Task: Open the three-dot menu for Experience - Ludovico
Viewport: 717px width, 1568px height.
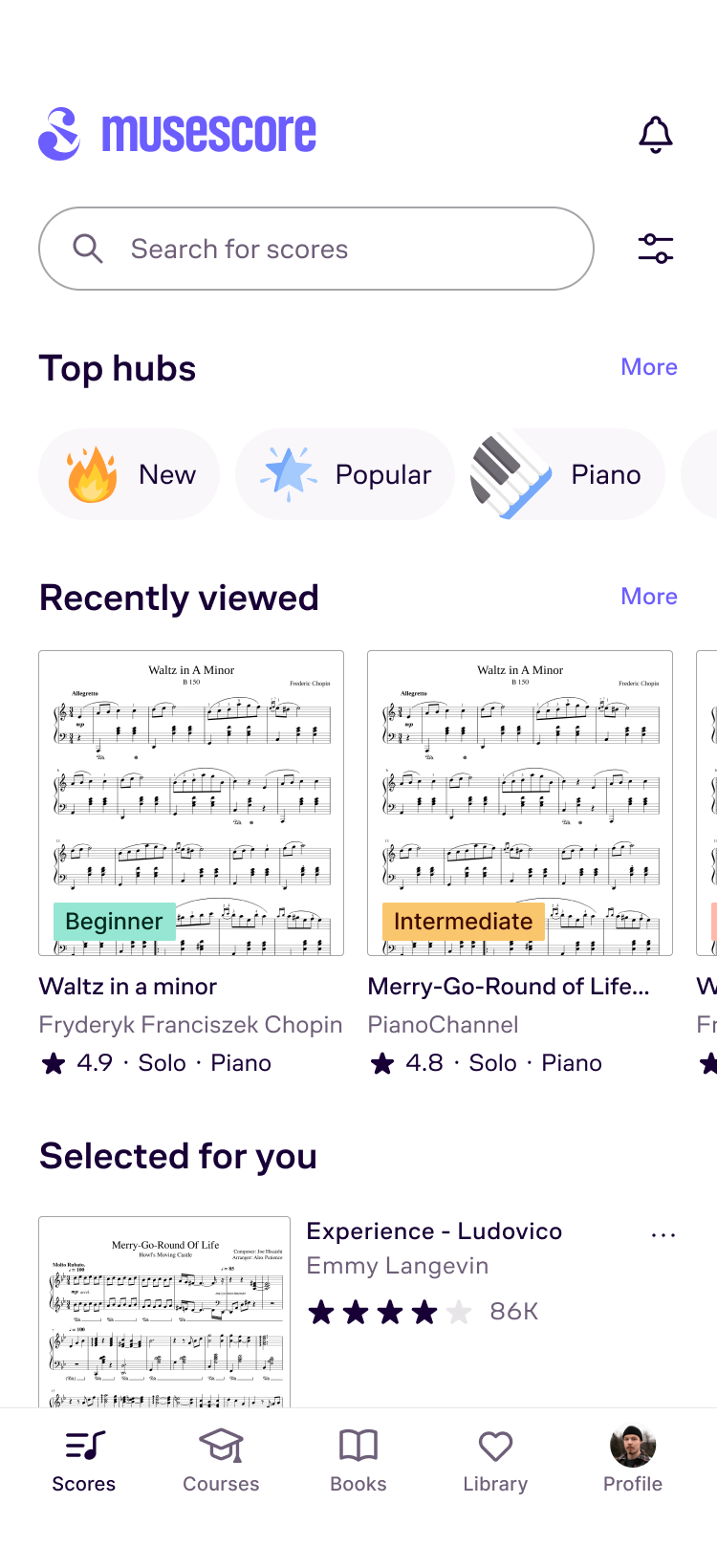Action: coord(663,1234)
